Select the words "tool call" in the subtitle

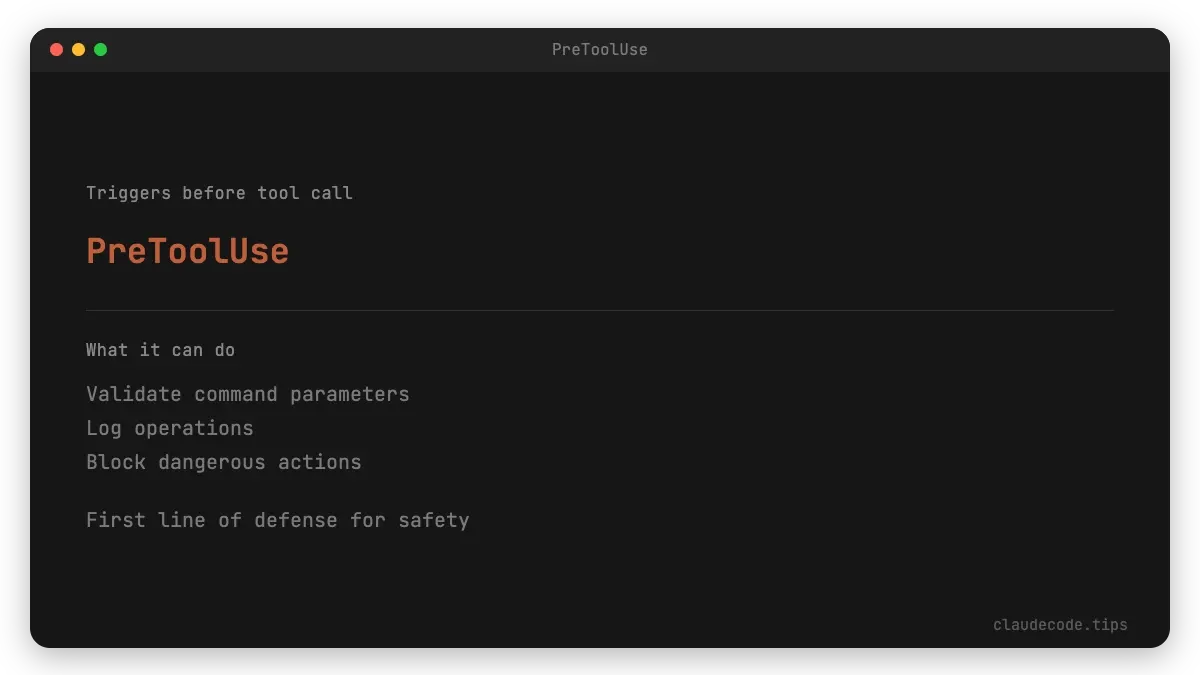[305, 193]
